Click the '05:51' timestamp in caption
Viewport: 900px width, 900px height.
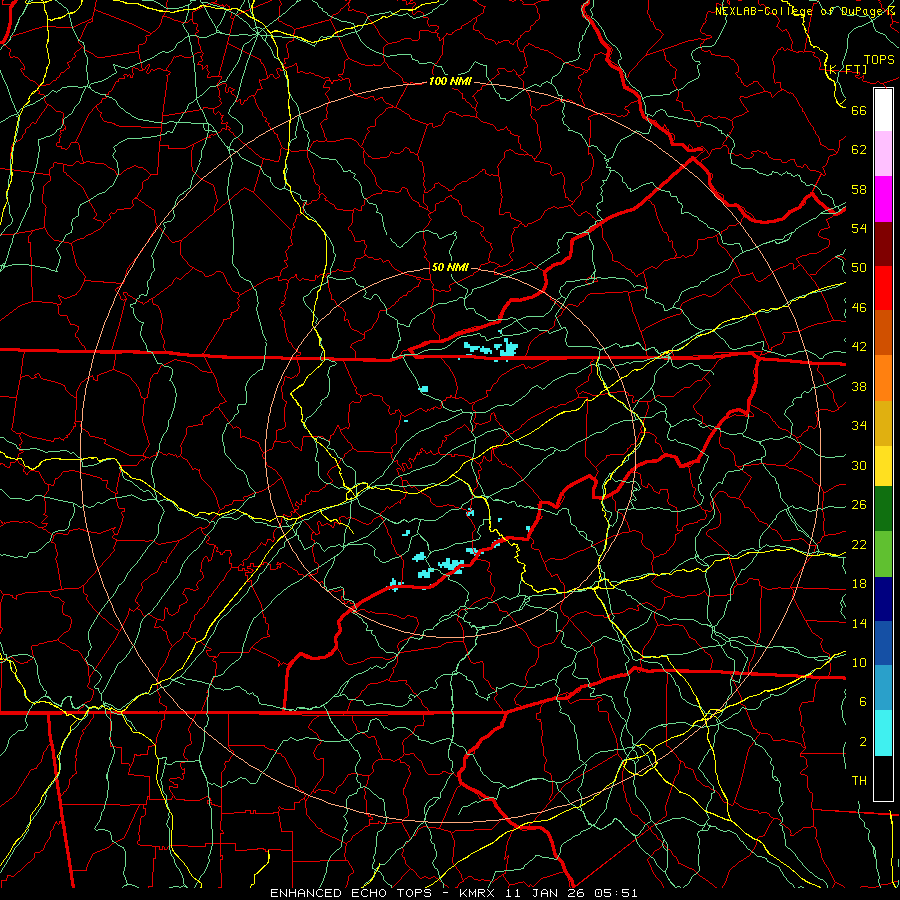pos(616,893)
